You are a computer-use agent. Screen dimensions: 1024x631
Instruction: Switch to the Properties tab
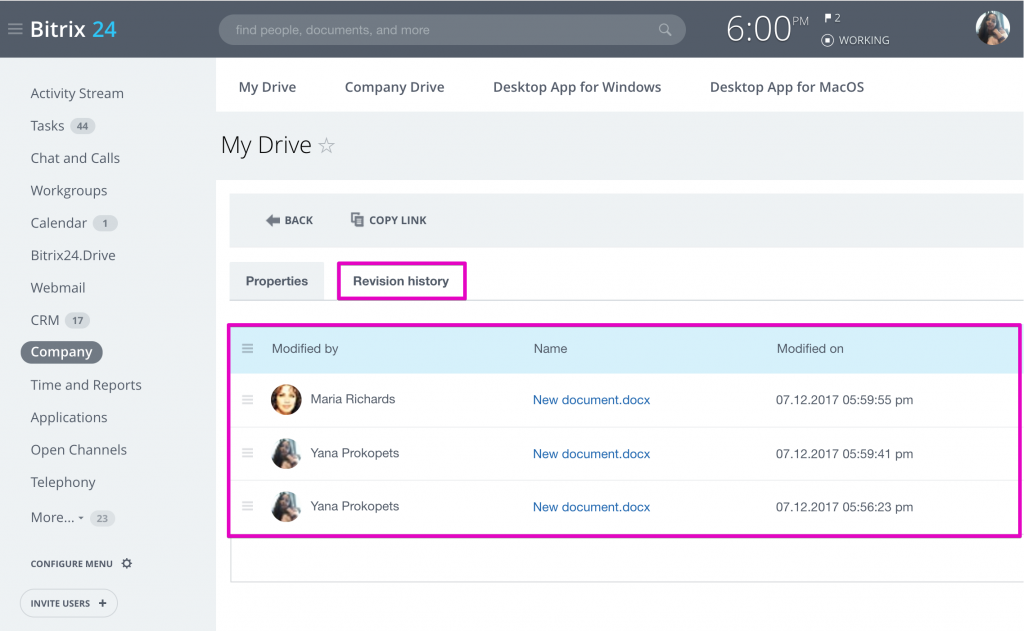(277, 281)
